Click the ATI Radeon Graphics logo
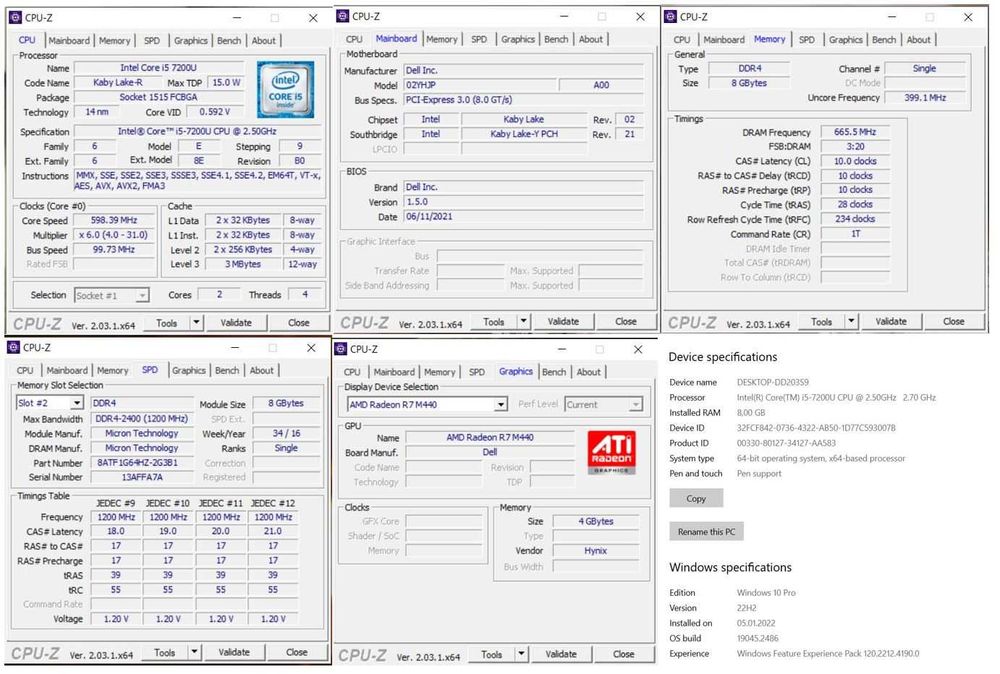The image size is (1000, 674). 611,452
